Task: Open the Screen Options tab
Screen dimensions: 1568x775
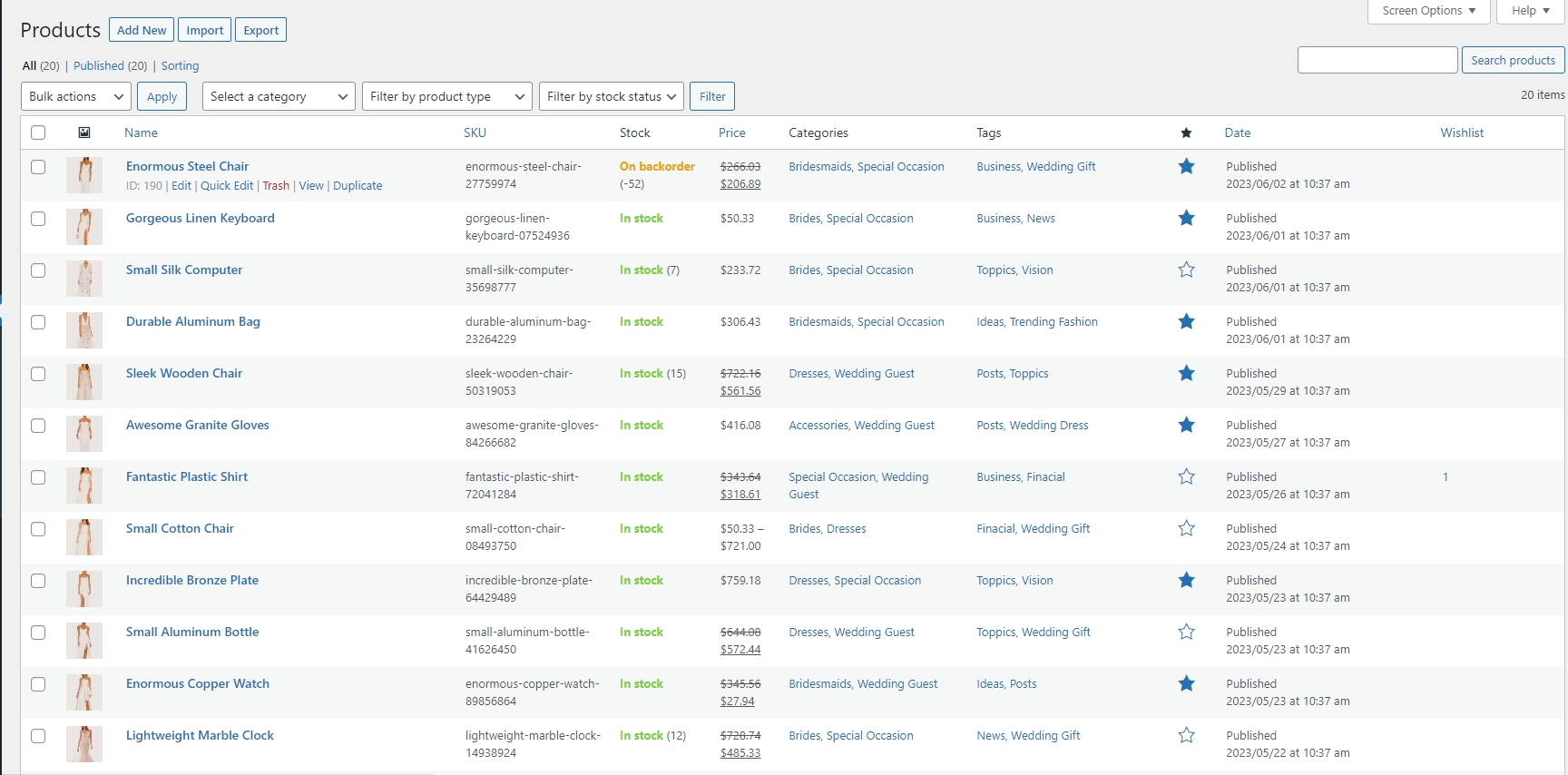Action: (x=1428, y=11)
